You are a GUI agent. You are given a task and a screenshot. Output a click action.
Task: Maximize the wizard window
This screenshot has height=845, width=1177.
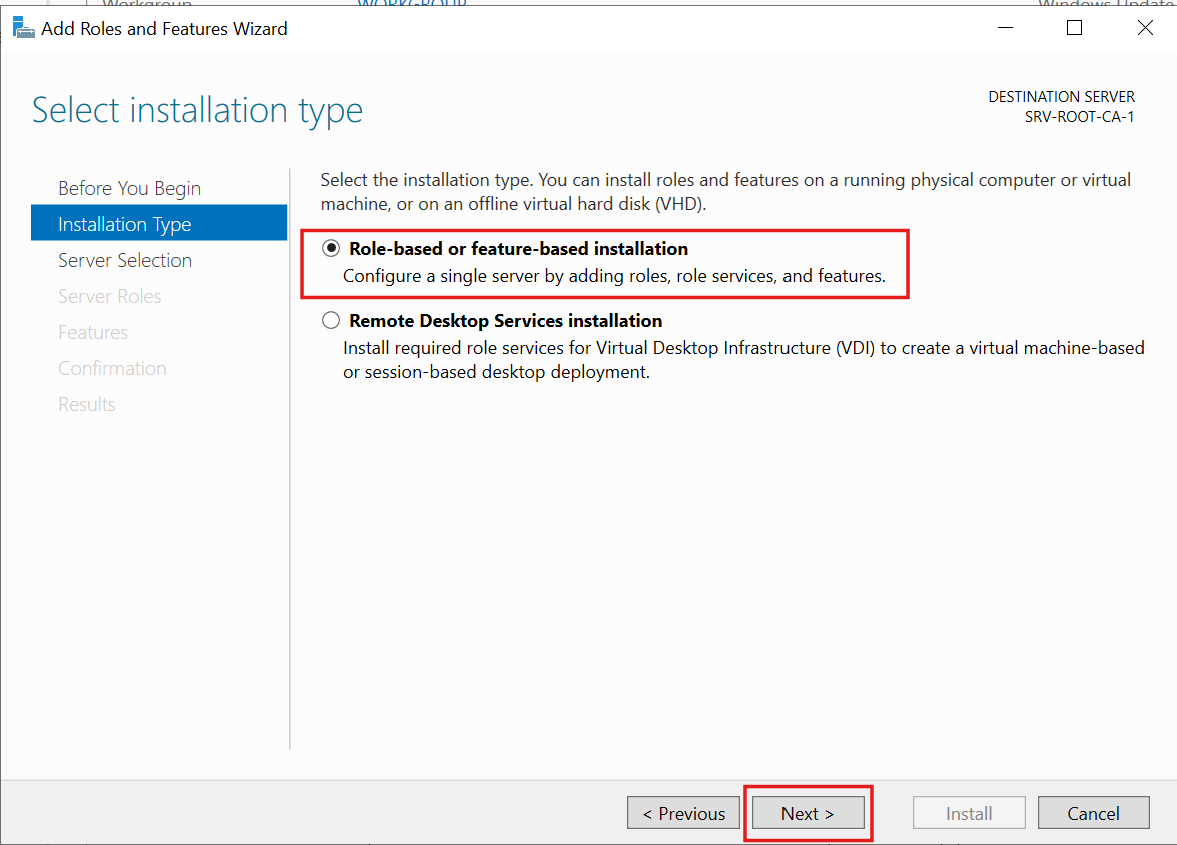[1074, 28]
